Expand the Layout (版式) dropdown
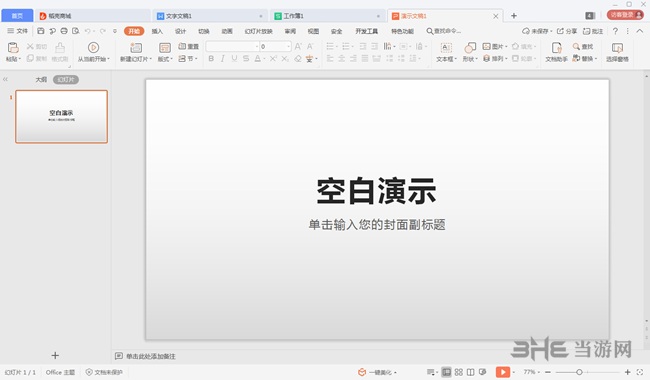Viewport: 650px width, 380px height. (x=165, y=59)
